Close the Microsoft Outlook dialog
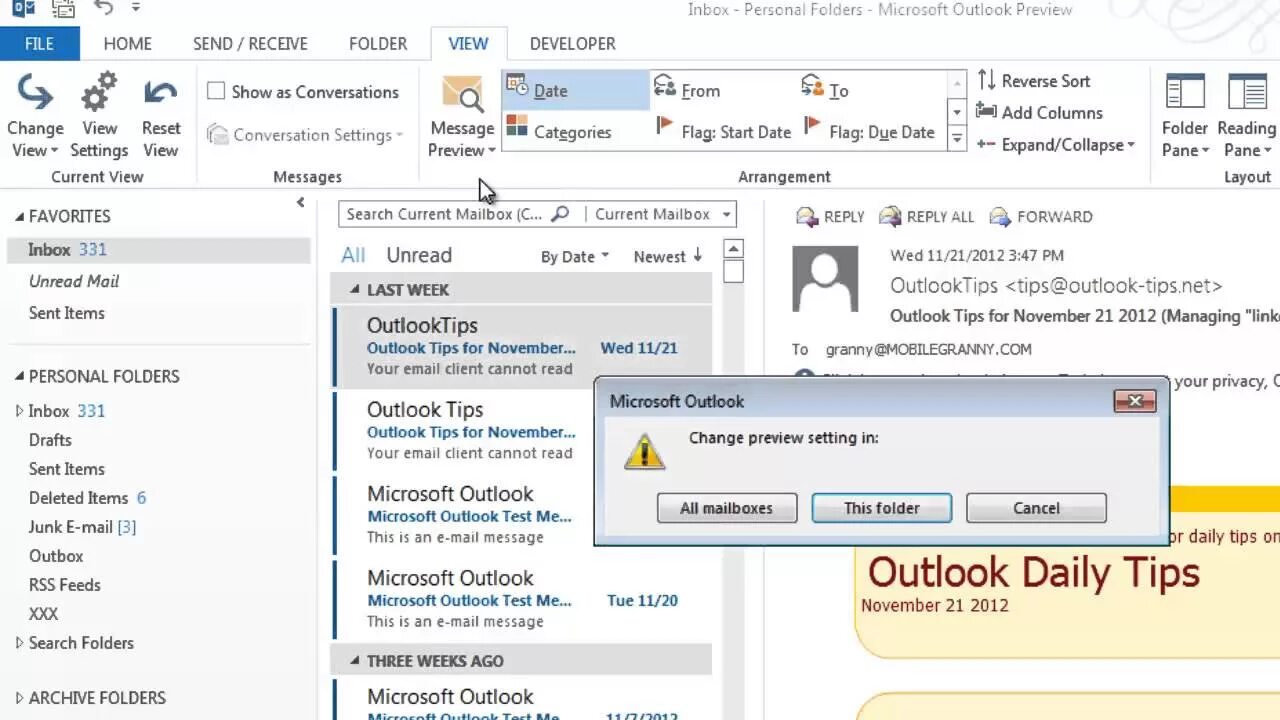 coord(1135,401)
